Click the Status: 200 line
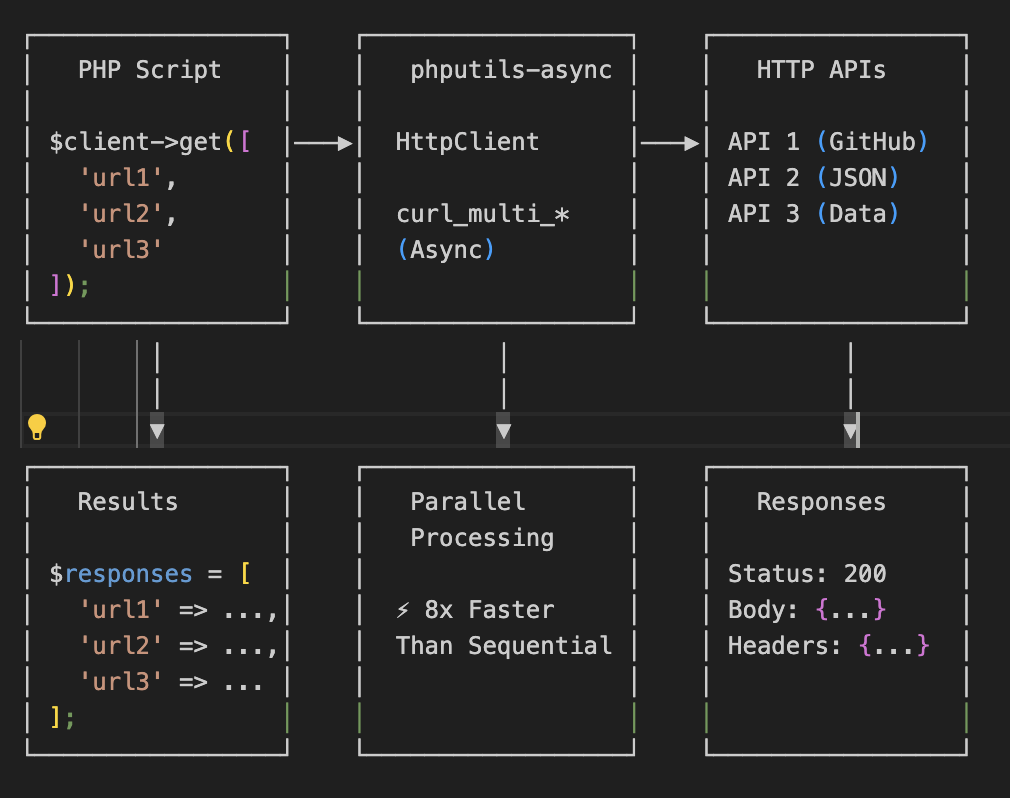Screen dimensions: 1010x798 (x=806, y=574)
